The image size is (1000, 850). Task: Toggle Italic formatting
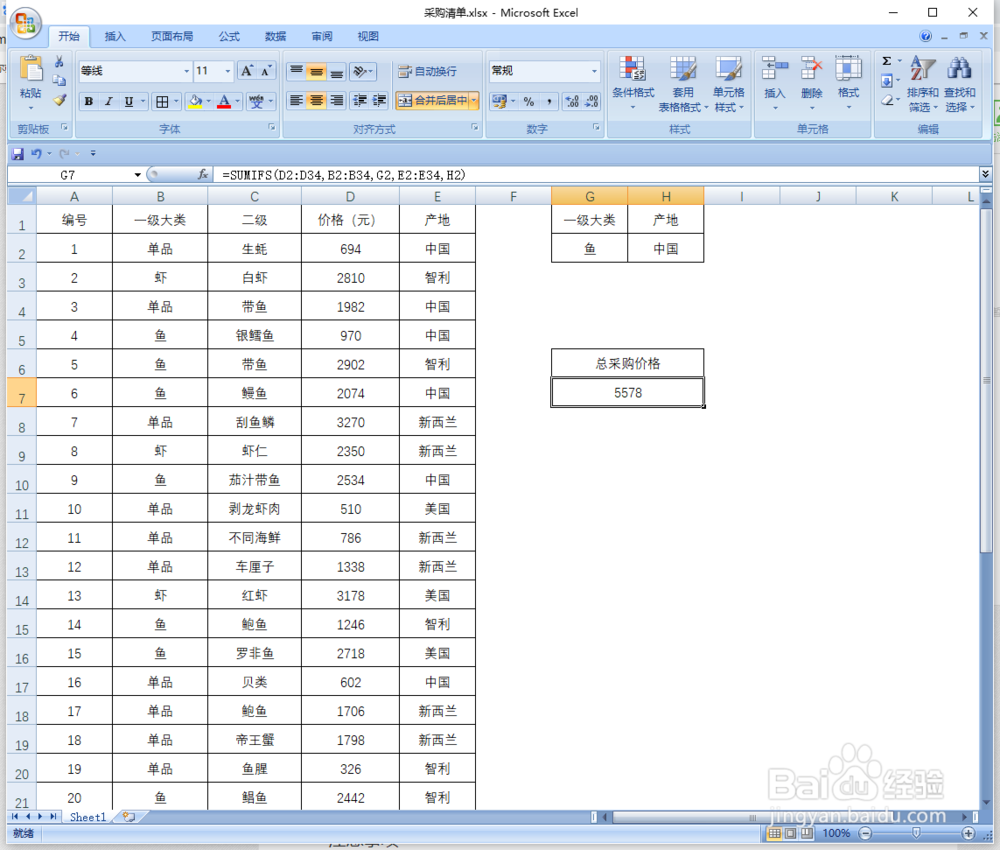[x=108, y=101]
